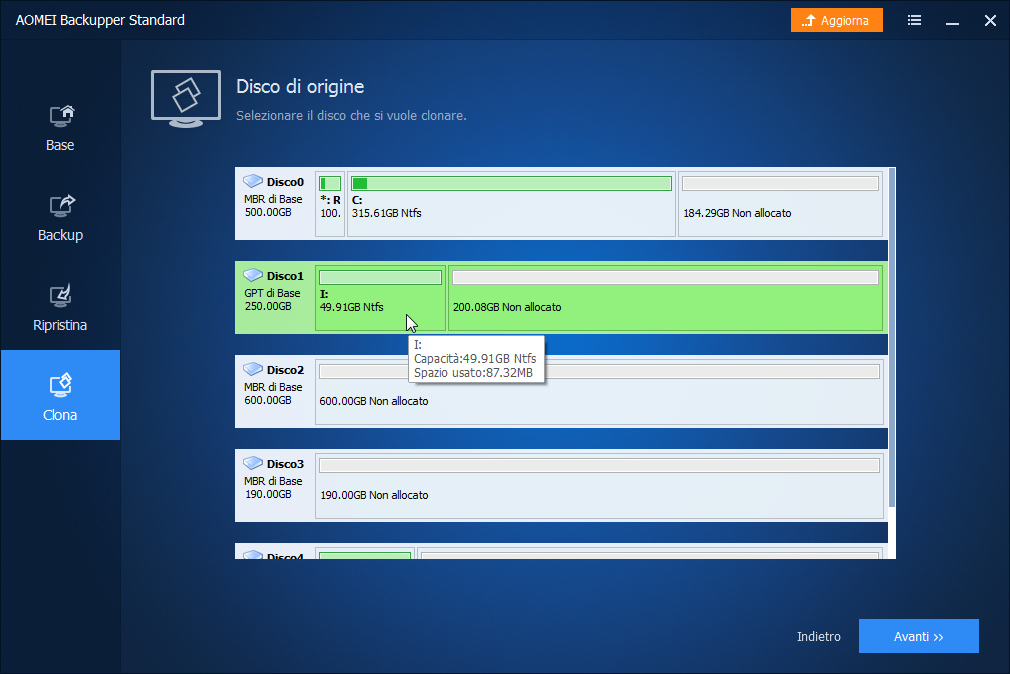
Task: Select Disco3 drive icon
Action: 252,463
